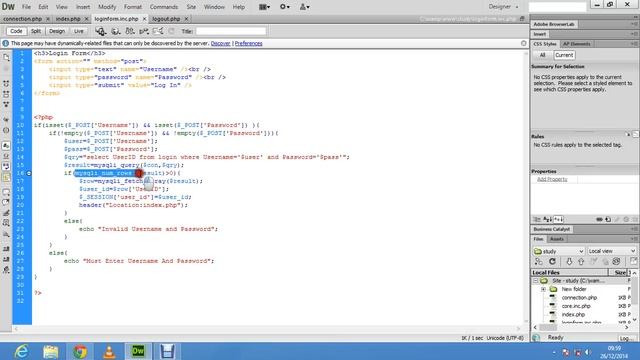Open the Modify menu

(x=107, y=7)
